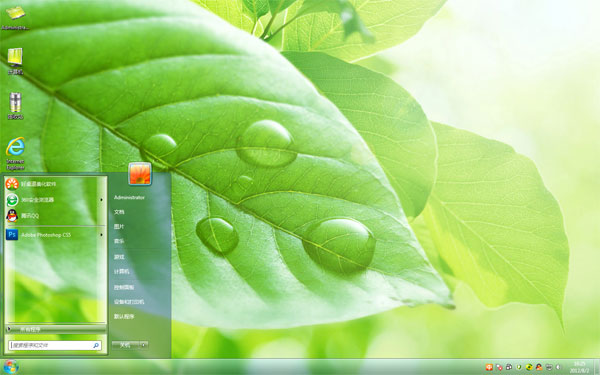Viewport: 600px width, 375px height.
Task: Click the Shut down (关机) button
Action: point(126,345)
